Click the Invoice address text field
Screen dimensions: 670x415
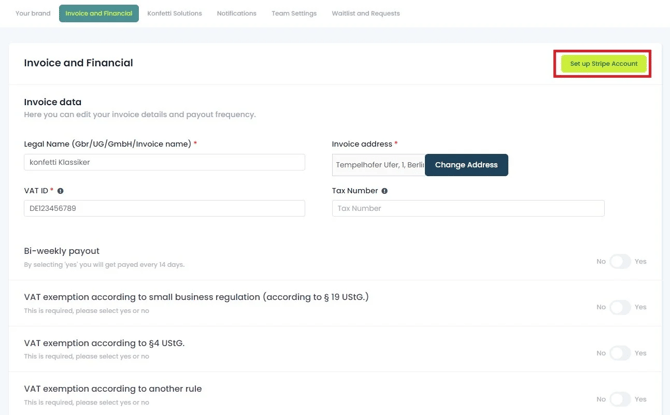point(378,165)
